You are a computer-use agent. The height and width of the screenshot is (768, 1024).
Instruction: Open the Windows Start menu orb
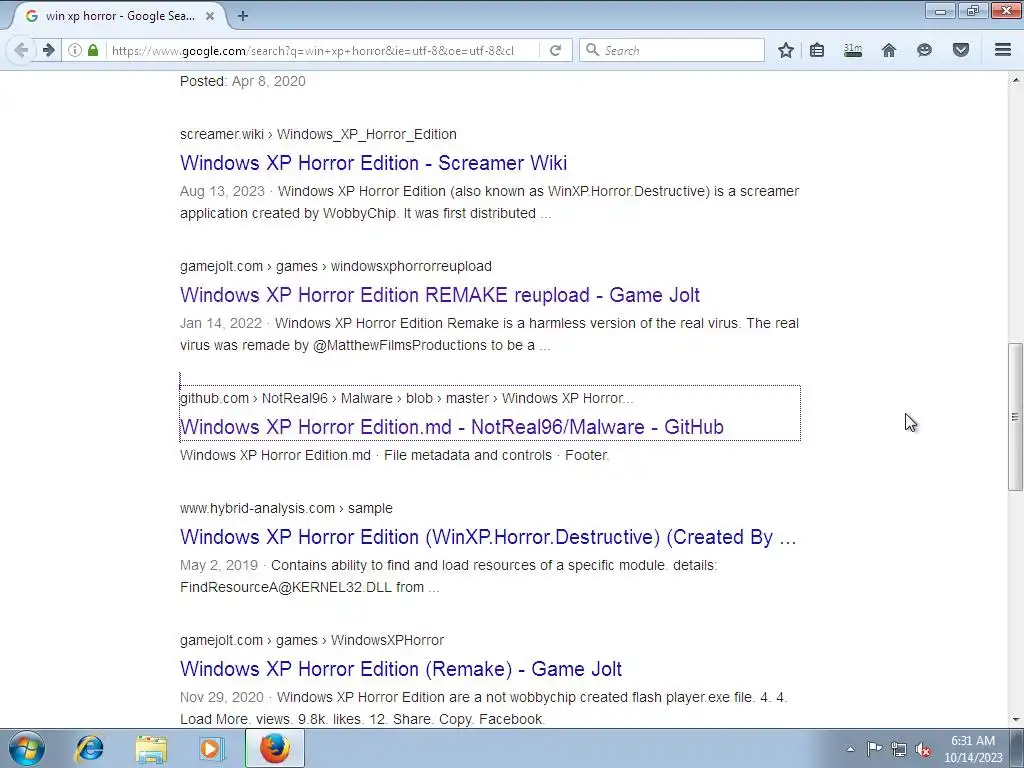pyautogui.click(x=26, y=748)
